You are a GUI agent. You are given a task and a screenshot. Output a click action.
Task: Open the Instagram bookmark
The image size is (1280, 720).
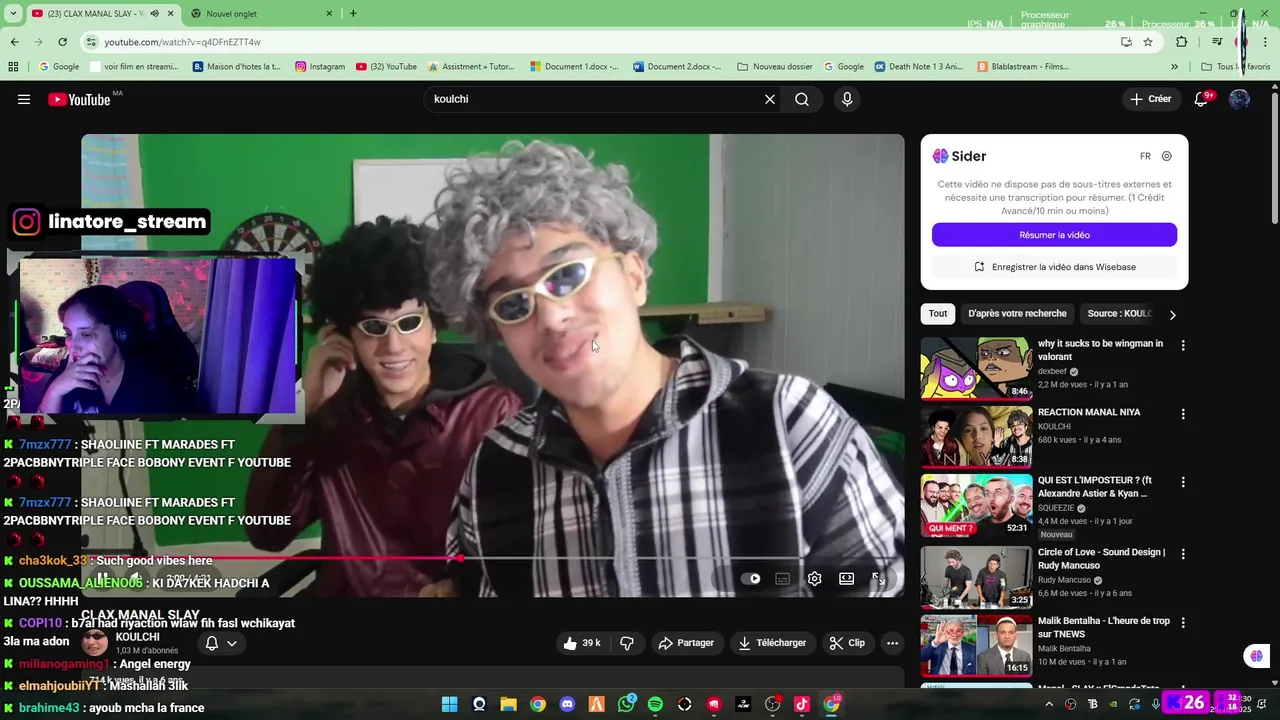[x=320, y=67]
